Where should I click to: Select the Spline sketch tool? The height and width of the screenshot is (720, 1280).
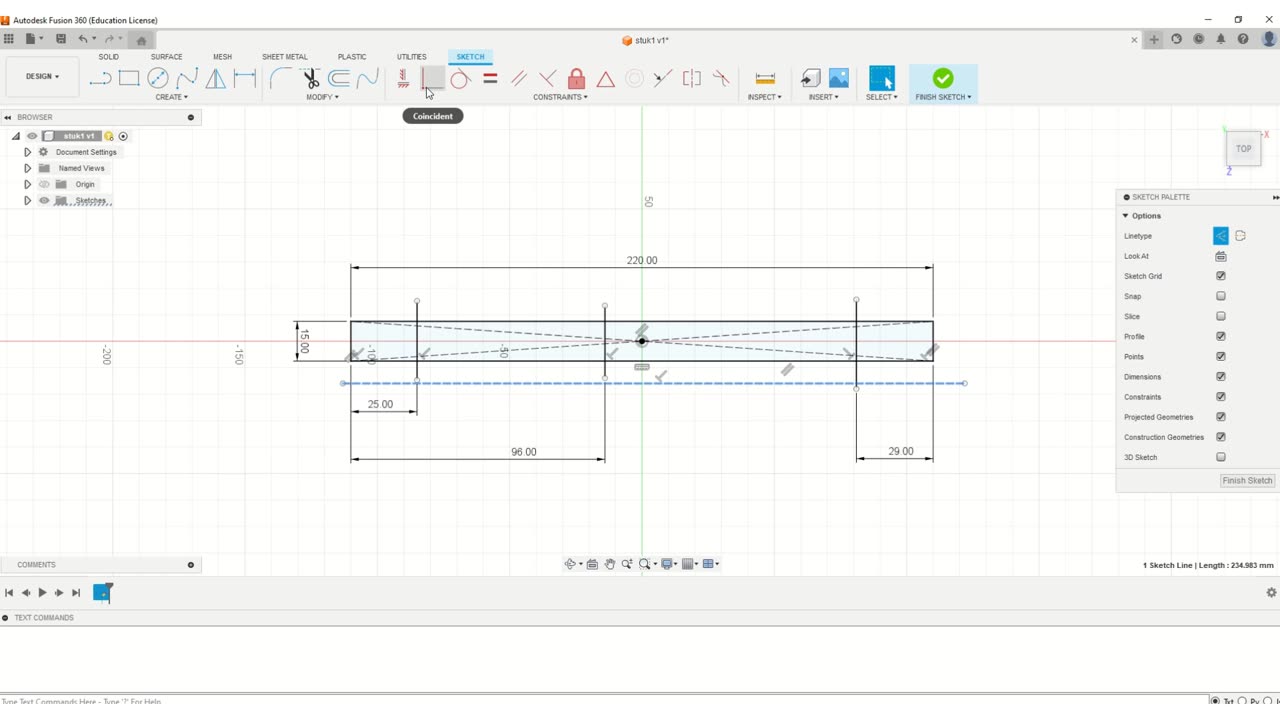[187, 79]
